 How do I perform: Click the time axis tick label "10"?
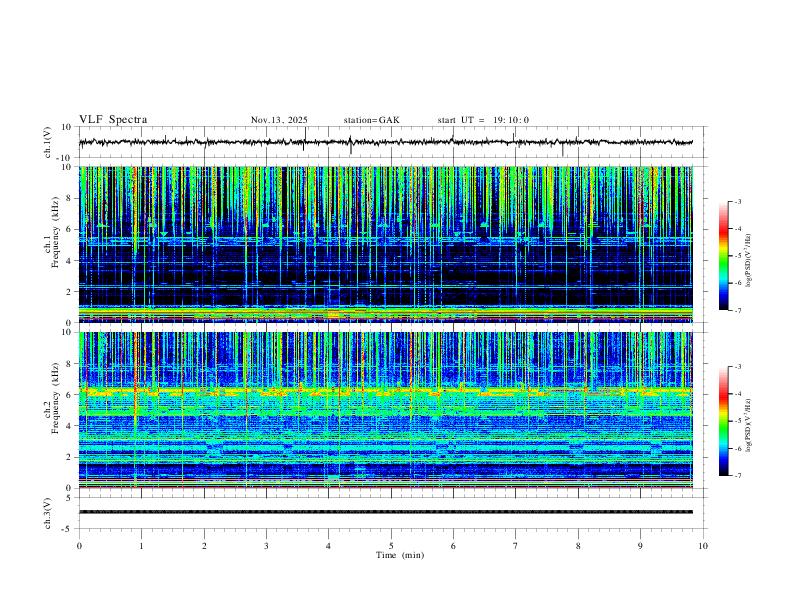click(703, 546)
